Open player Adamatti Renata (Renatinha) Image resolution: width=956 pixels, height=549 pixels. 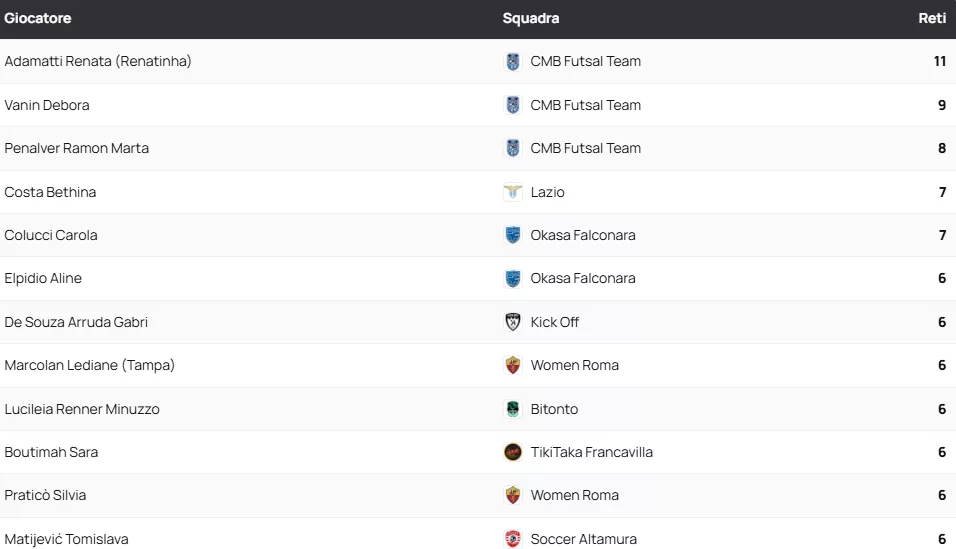[98, 61]
